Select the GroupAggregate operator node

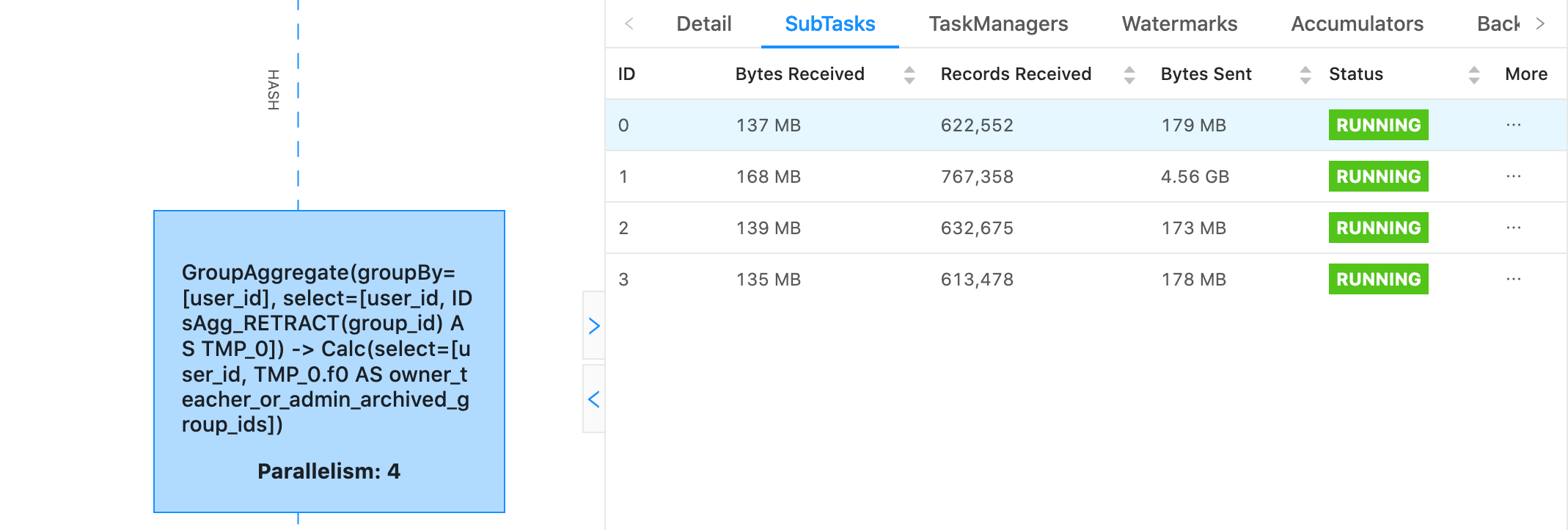click(x=329, y=361)
